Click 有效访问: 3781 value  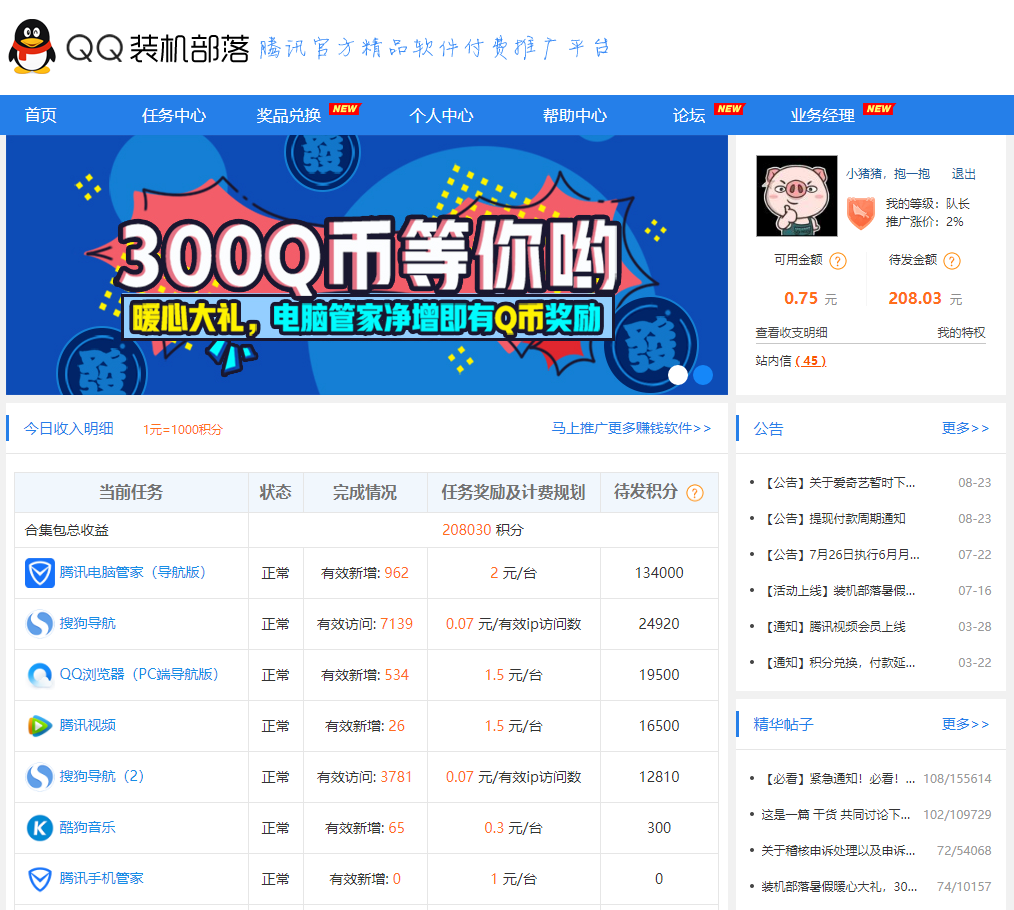tap(365, 777)
